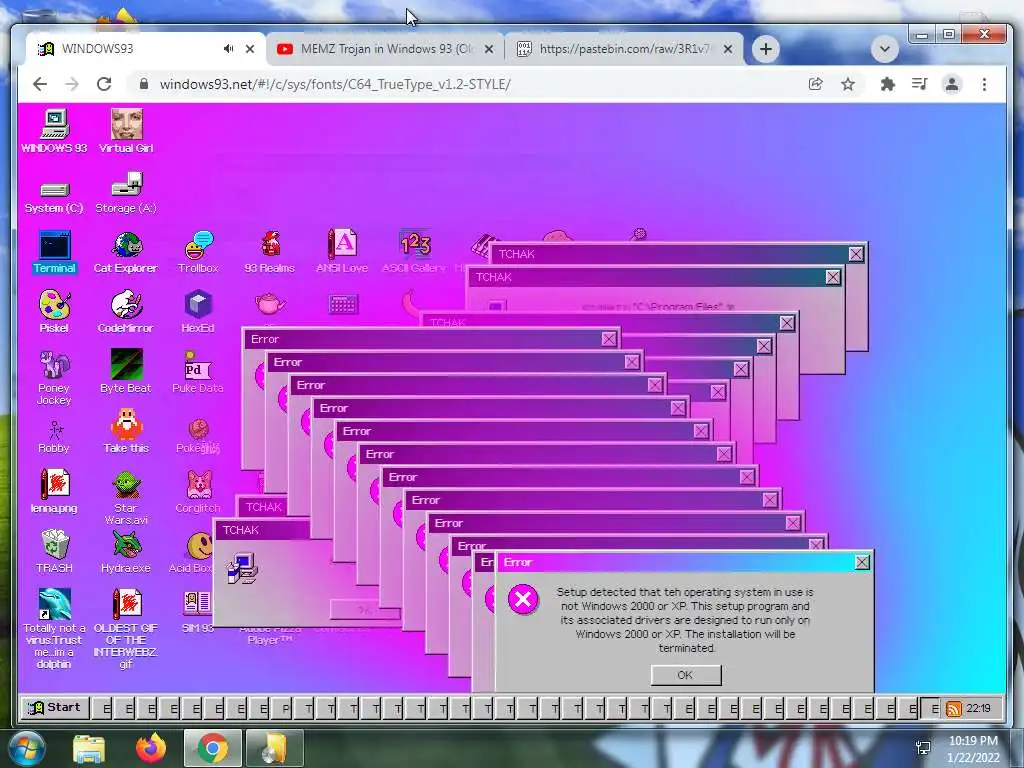Open the Puke Data icon

click(x=199, y=371)
